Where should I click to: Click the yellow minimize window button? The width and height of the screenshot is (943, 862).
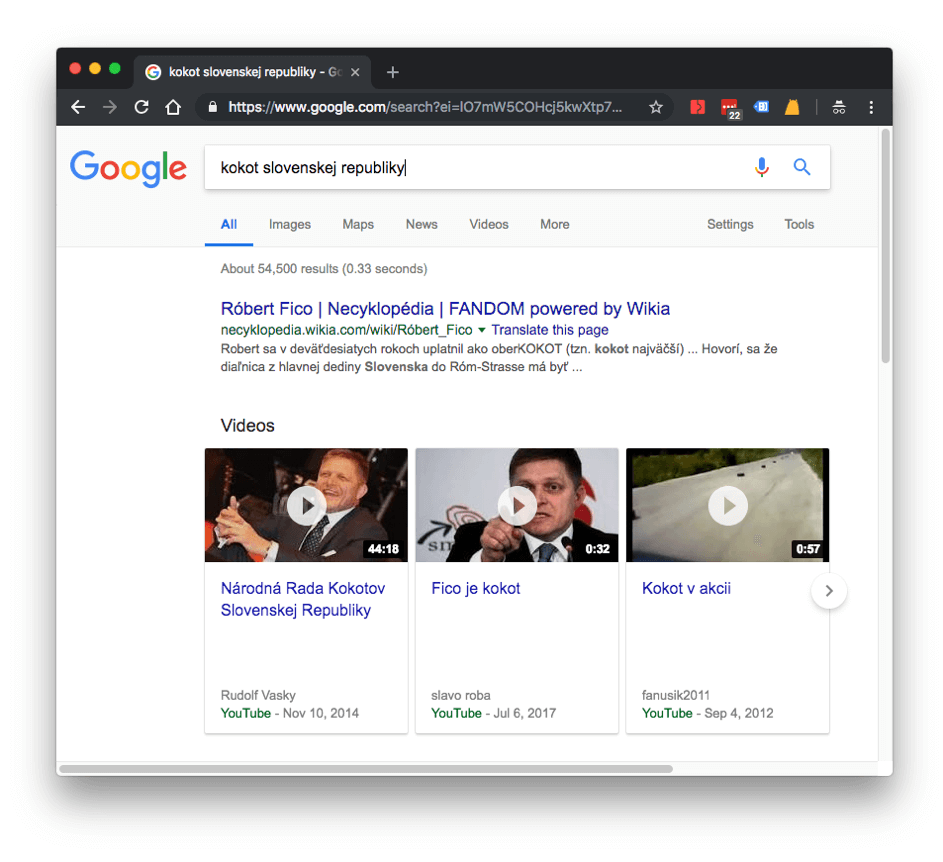[95, 69]
